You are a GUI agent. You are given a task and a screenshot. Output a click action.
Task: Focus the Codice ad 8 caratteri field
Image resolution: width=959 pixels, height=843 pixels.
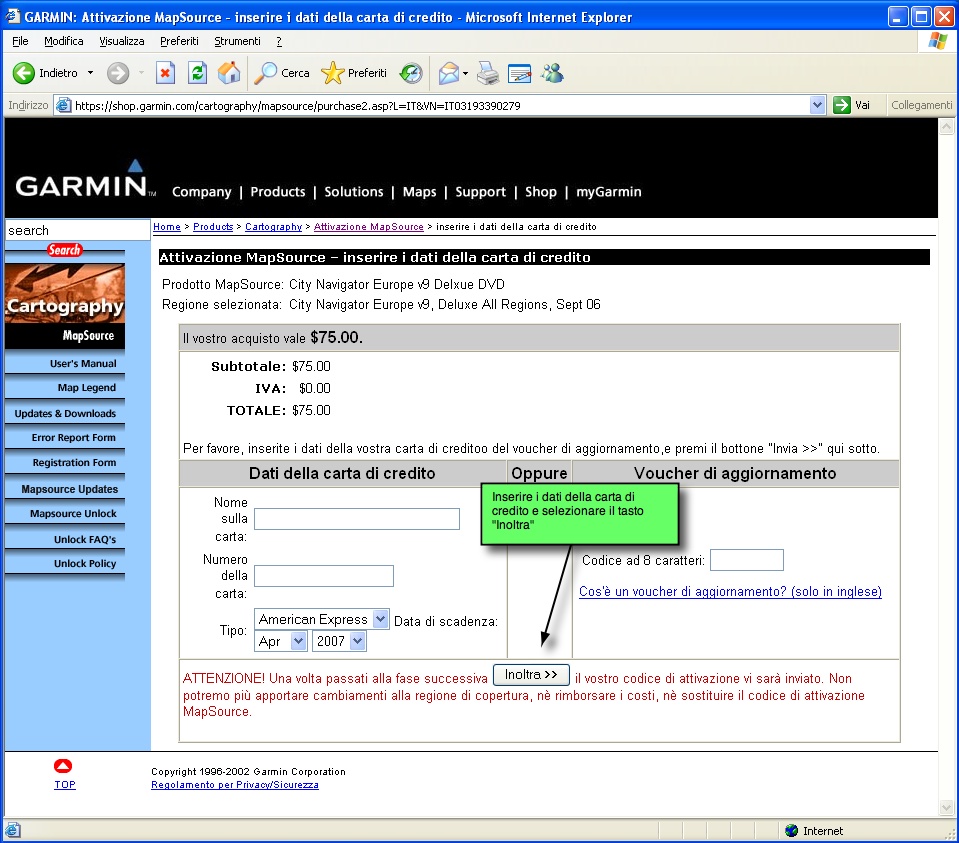point(746,560)
